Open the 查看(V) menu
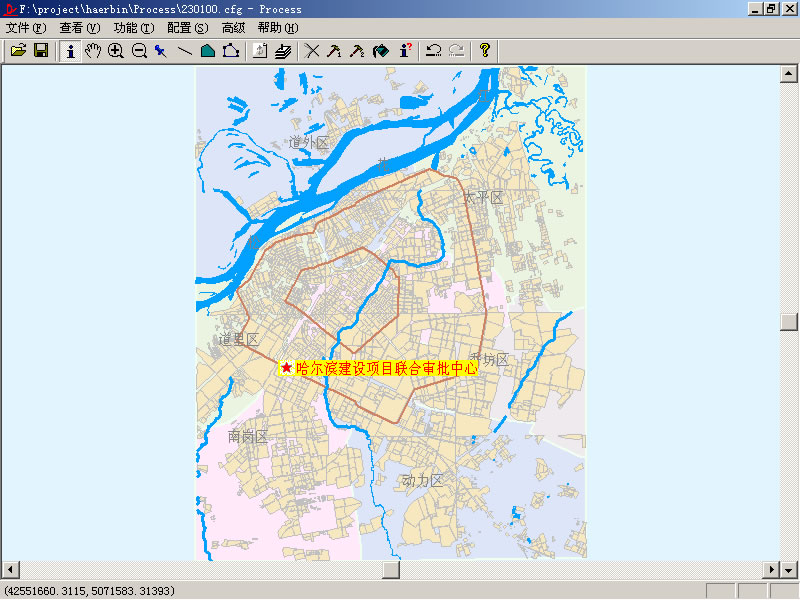The height and width of the screenshot is (600, 800). (x=80, y=28)
